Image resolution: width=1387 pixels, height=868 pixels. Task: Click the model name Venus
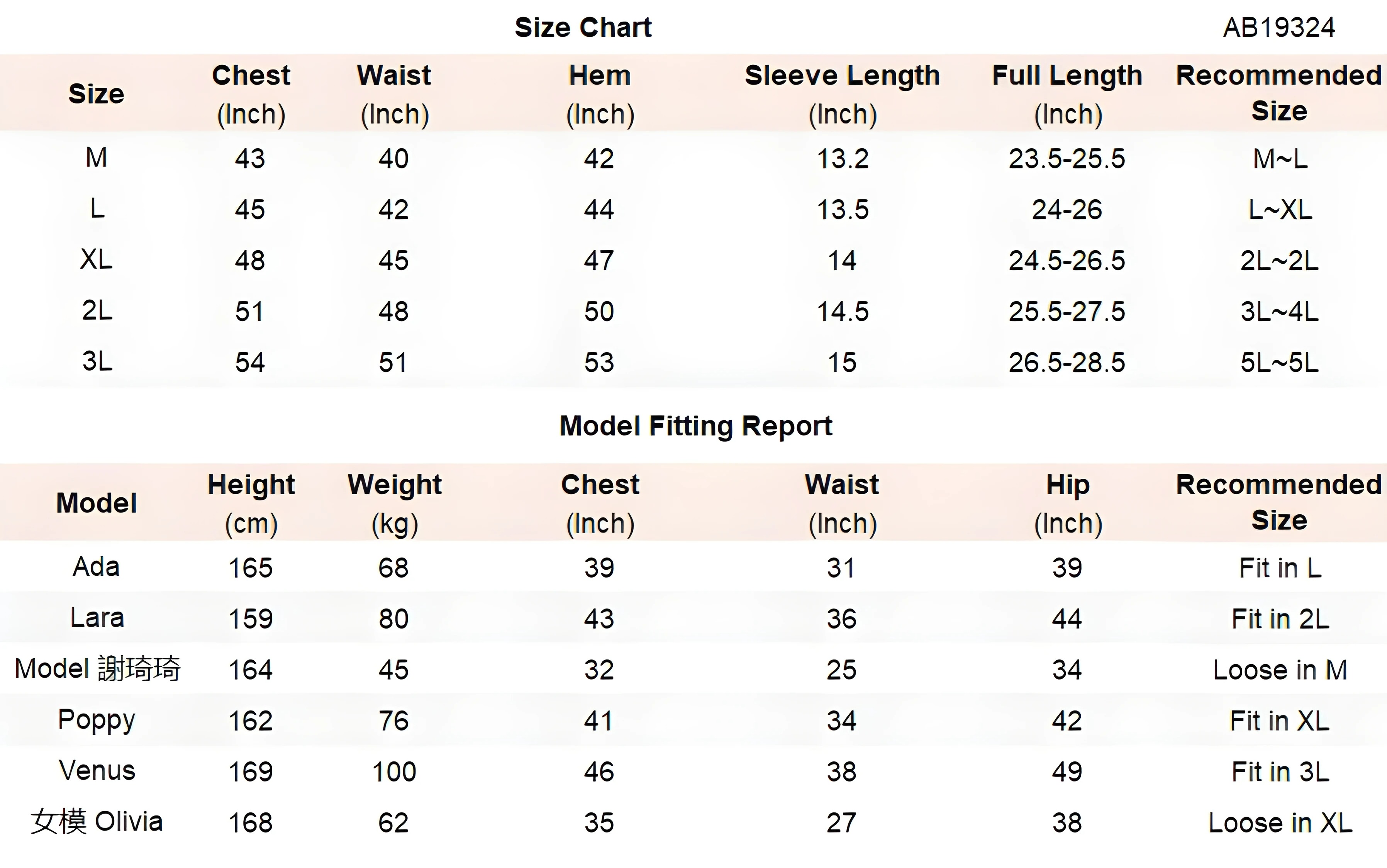pyautogui.click(x=97, y=771)
